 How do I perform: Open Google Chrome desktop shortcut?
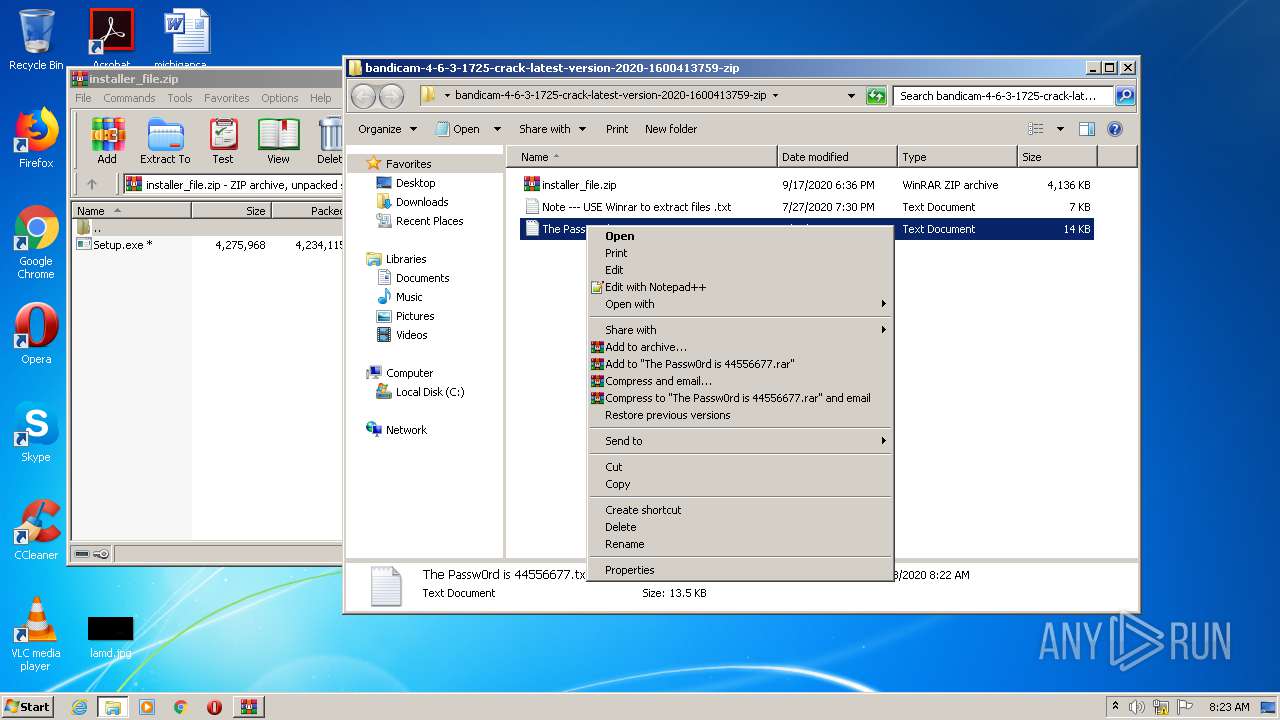pyautogui.click(x=36, y=243)
